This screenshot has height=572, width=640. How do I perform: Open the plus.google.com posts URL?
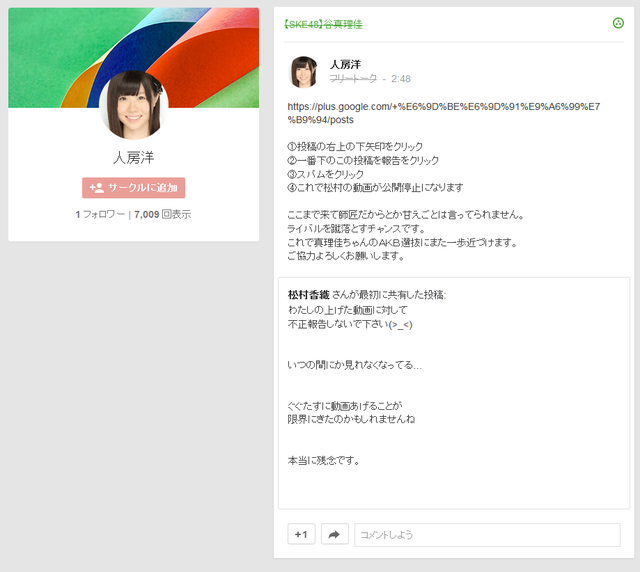[x=444, y=113]
